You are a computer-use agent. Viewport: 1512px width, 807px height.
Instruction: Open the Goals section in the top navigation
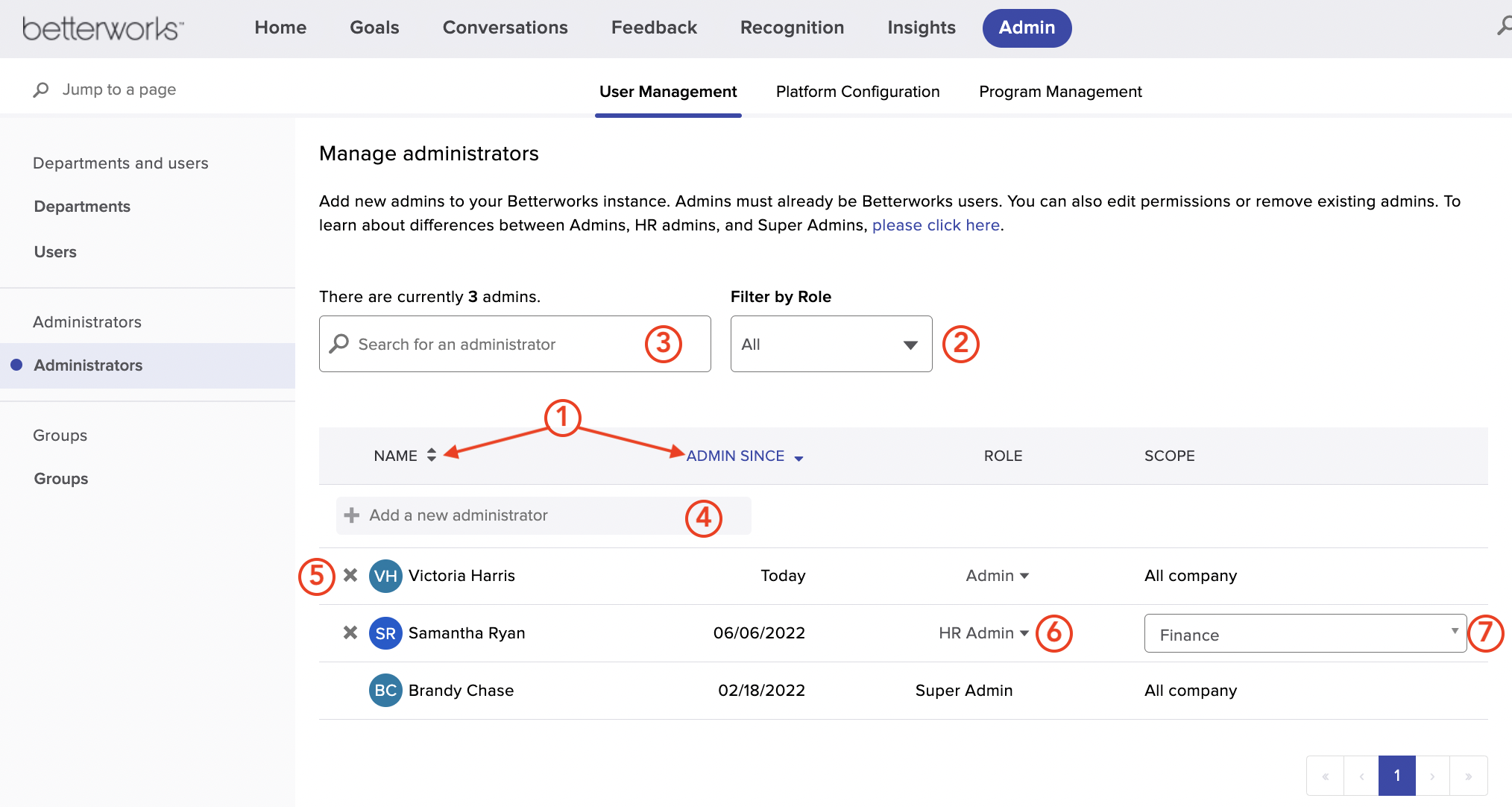pyautogui.click(x=374, y=28)
